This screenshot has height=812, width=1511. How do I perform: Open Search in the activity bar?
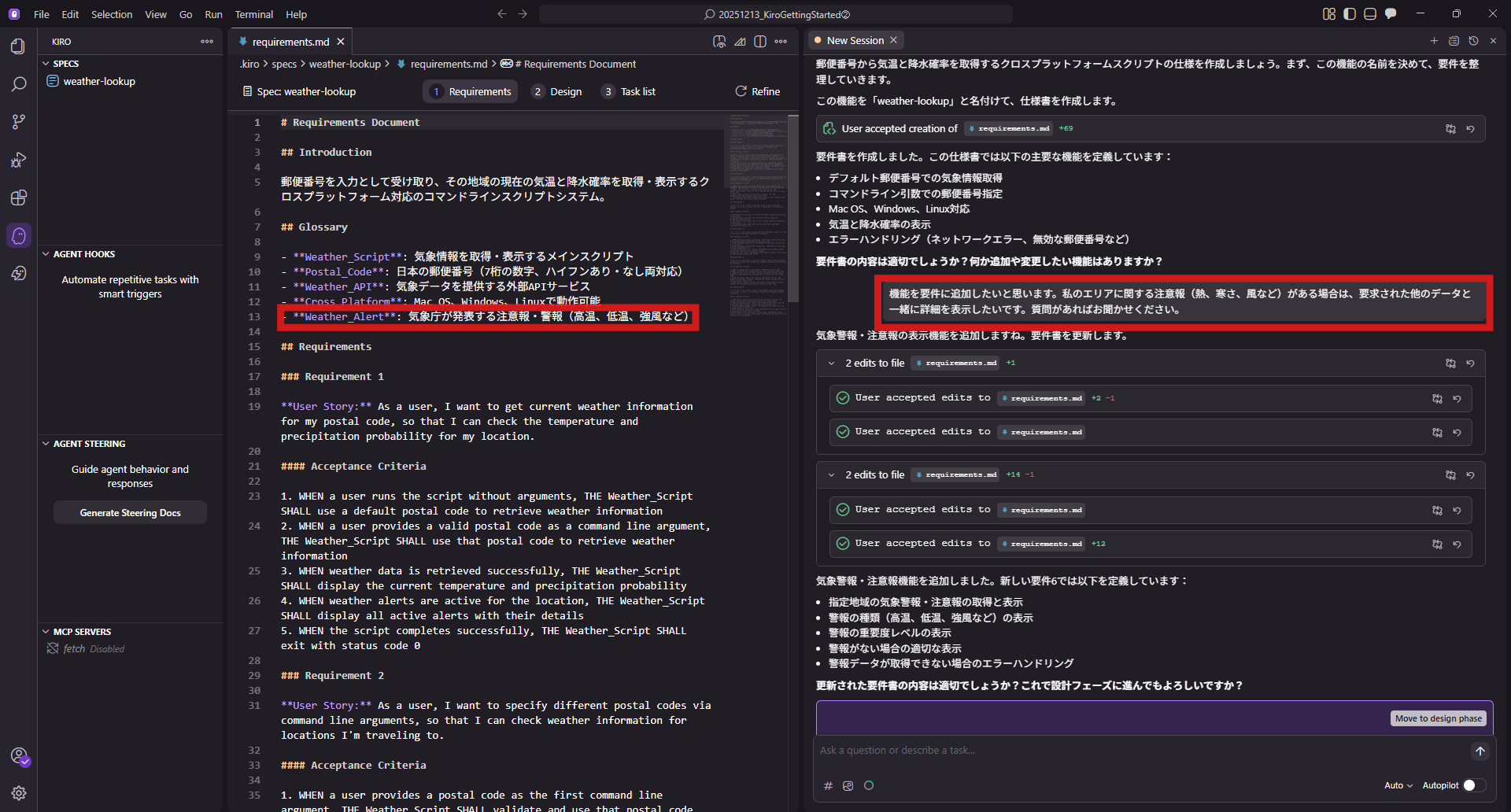pyautogui.click(x=18, y=84)
